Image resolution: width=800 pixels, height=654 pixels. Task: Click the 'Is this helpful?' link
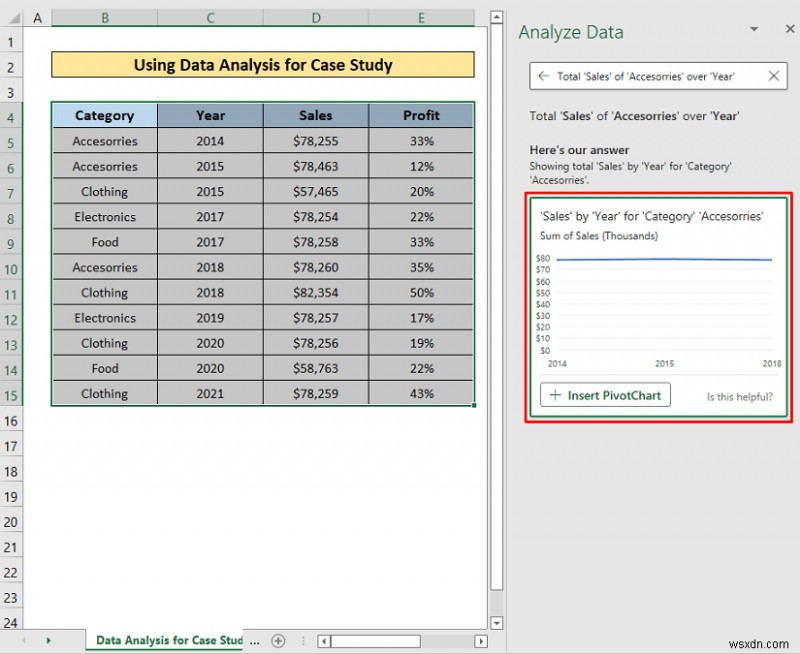click(x=739, y=396)
